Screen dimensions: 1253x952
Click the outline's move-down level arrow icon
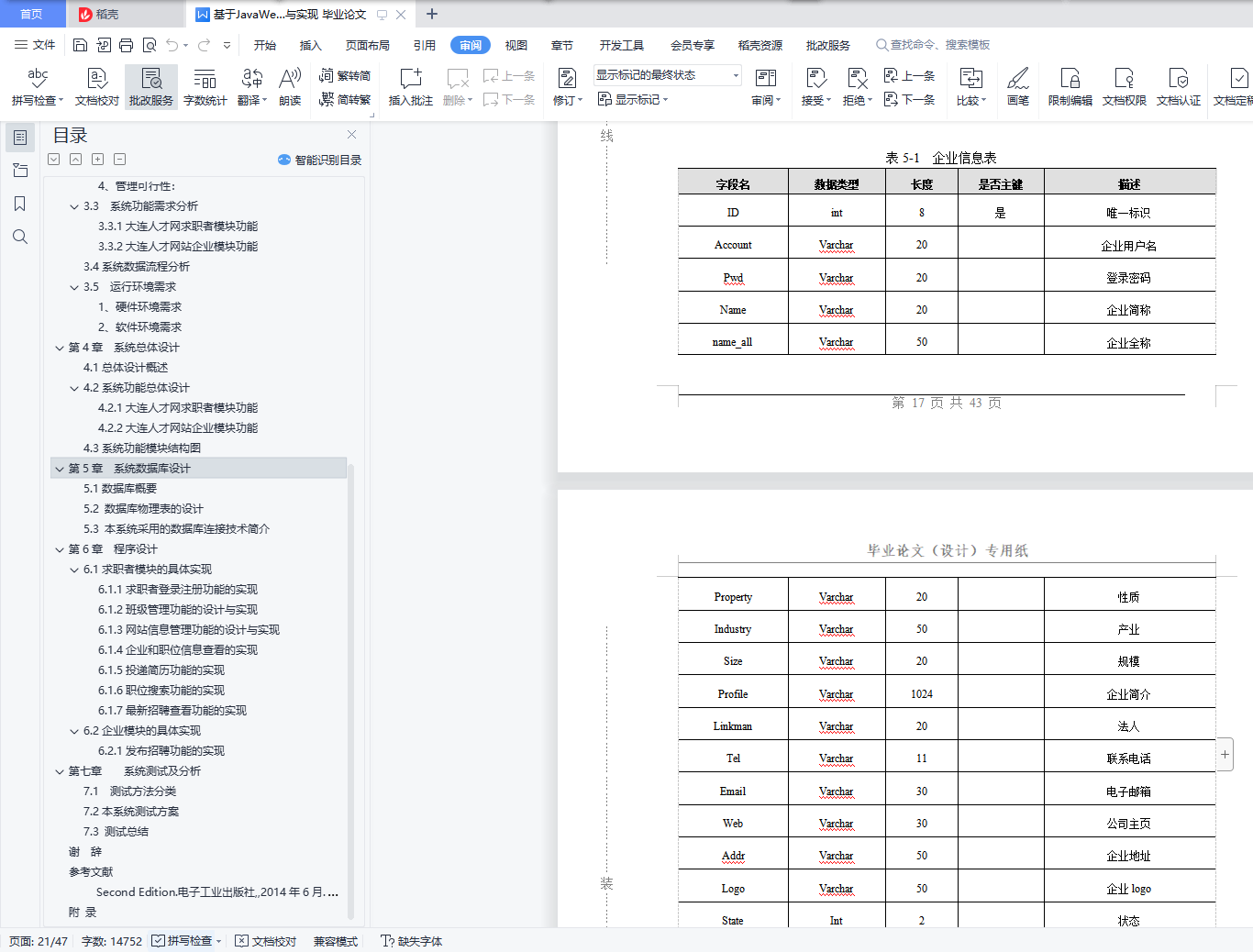tap(54, 160)
